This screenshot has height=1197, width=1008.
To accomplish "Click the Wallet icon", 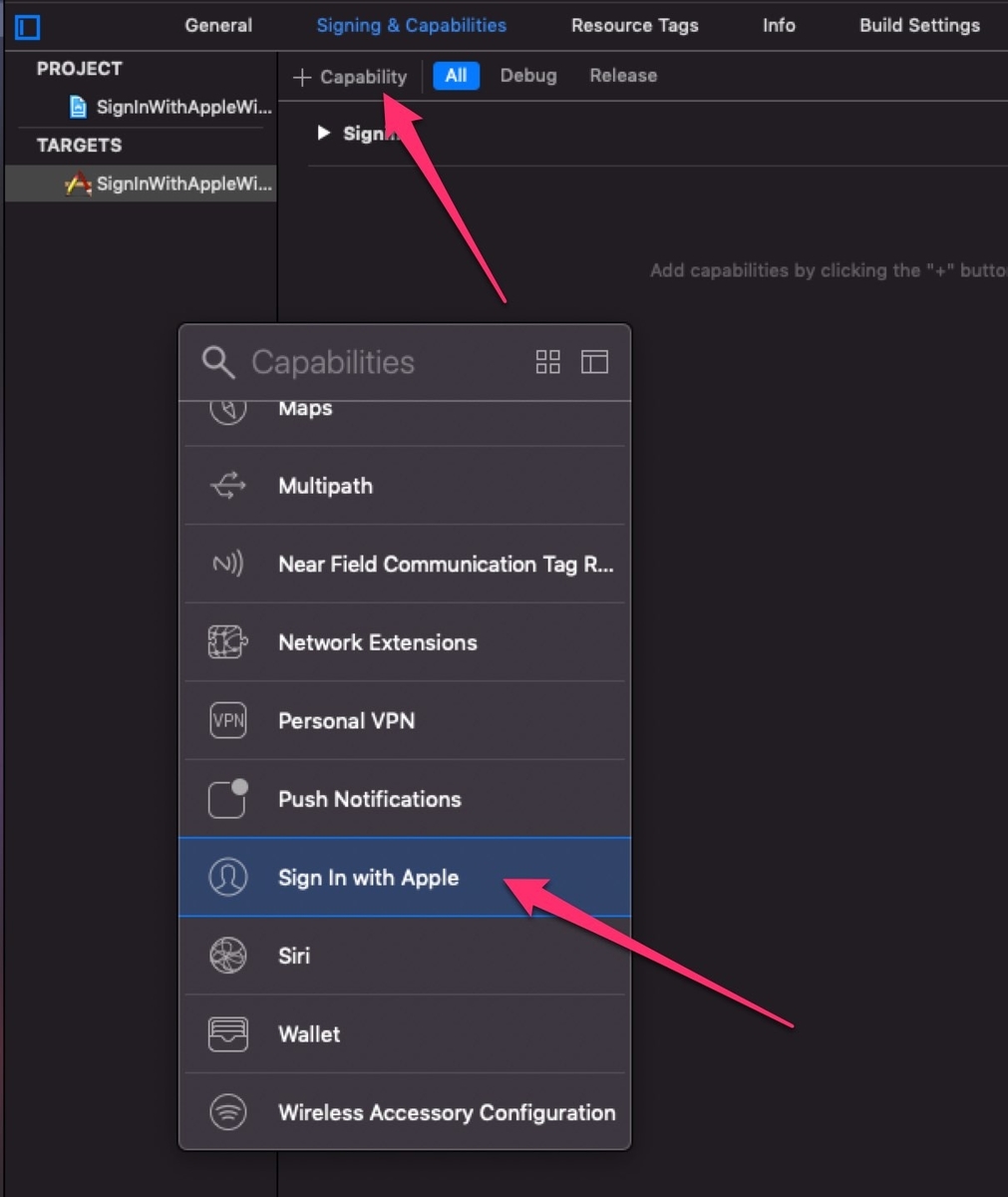I will tap(227, 1033).
